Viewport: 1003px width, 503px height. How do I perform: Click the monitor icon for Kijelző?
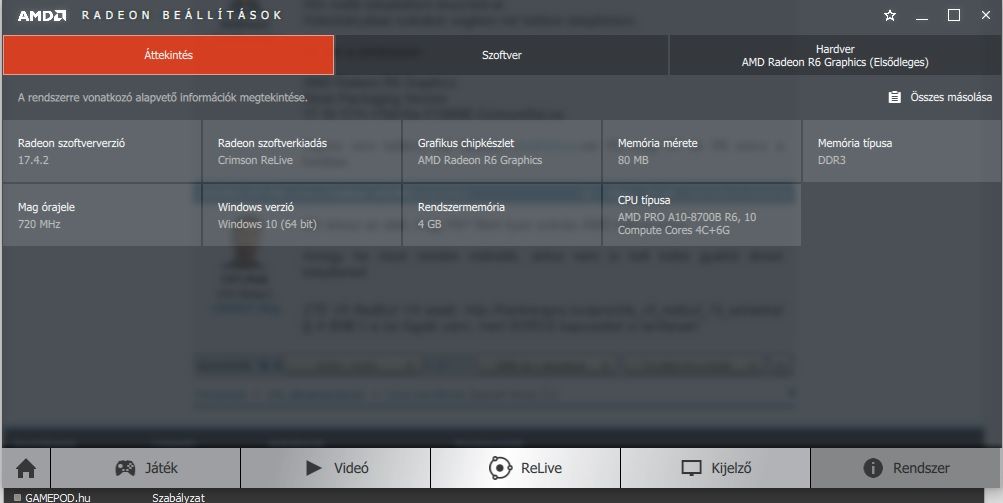click(691, 468)
